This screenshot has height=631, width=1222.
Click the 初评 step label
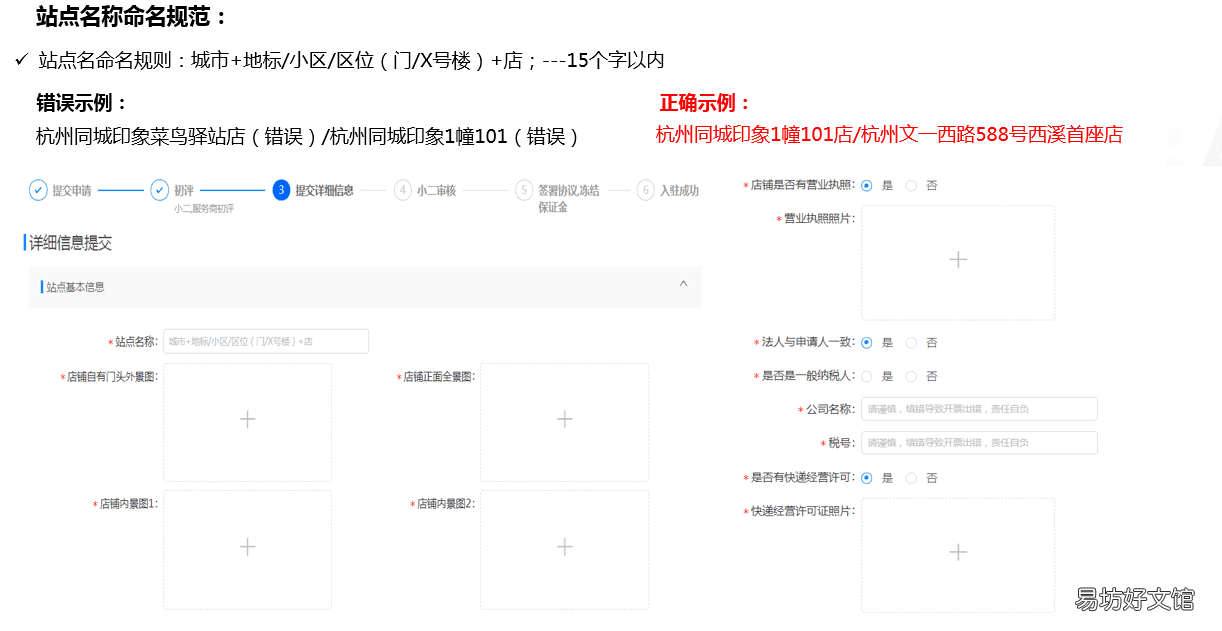tap(184, 190)
